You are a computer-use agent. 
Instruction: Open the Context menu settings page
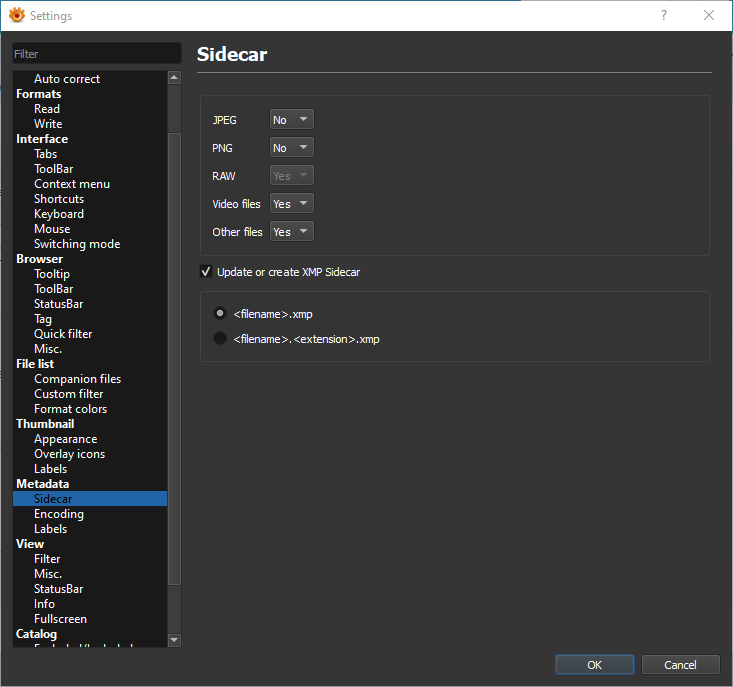pos(72,184)
